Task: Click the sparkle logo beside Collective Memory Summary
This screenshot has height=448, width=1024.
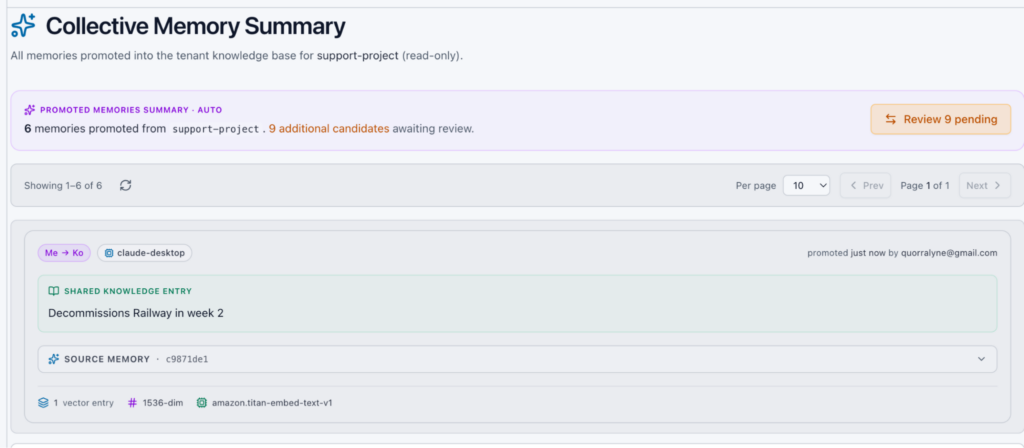Action: 24,25
